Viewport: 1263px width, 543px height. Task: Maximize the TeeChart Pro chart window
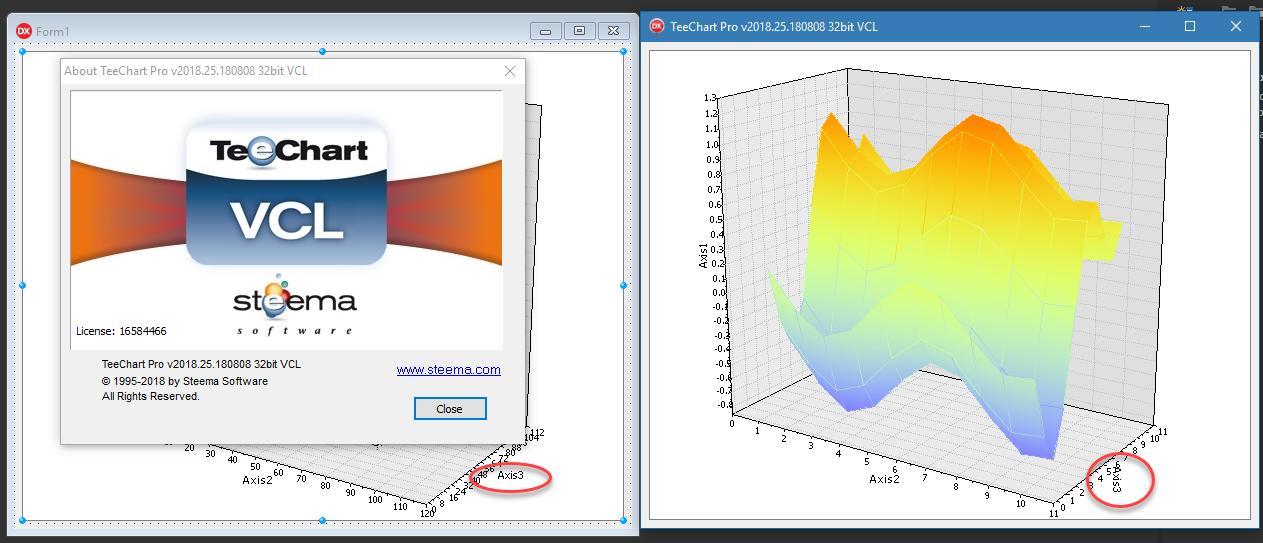click(x=1190, y=26)
